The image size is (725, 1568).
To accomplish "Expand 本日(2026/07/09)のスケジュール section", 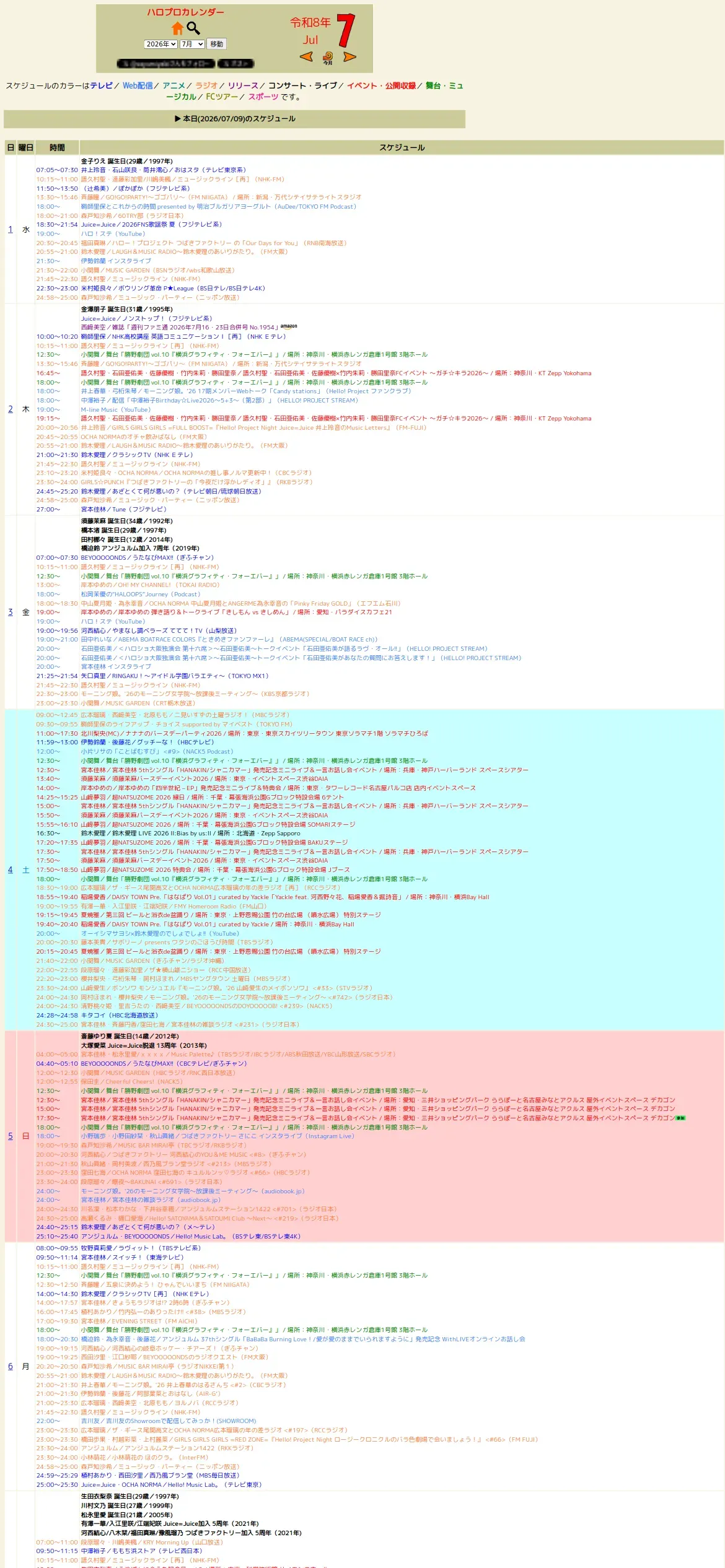I will [x=235, y=119].
